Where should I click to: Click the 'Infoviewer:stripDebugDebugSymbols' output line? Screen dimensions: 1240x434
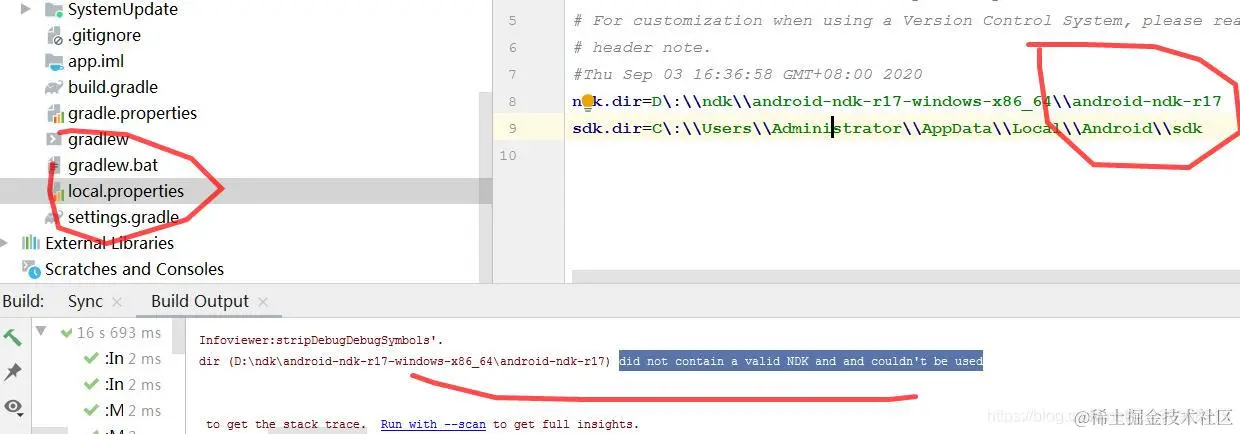click(321, 340)
